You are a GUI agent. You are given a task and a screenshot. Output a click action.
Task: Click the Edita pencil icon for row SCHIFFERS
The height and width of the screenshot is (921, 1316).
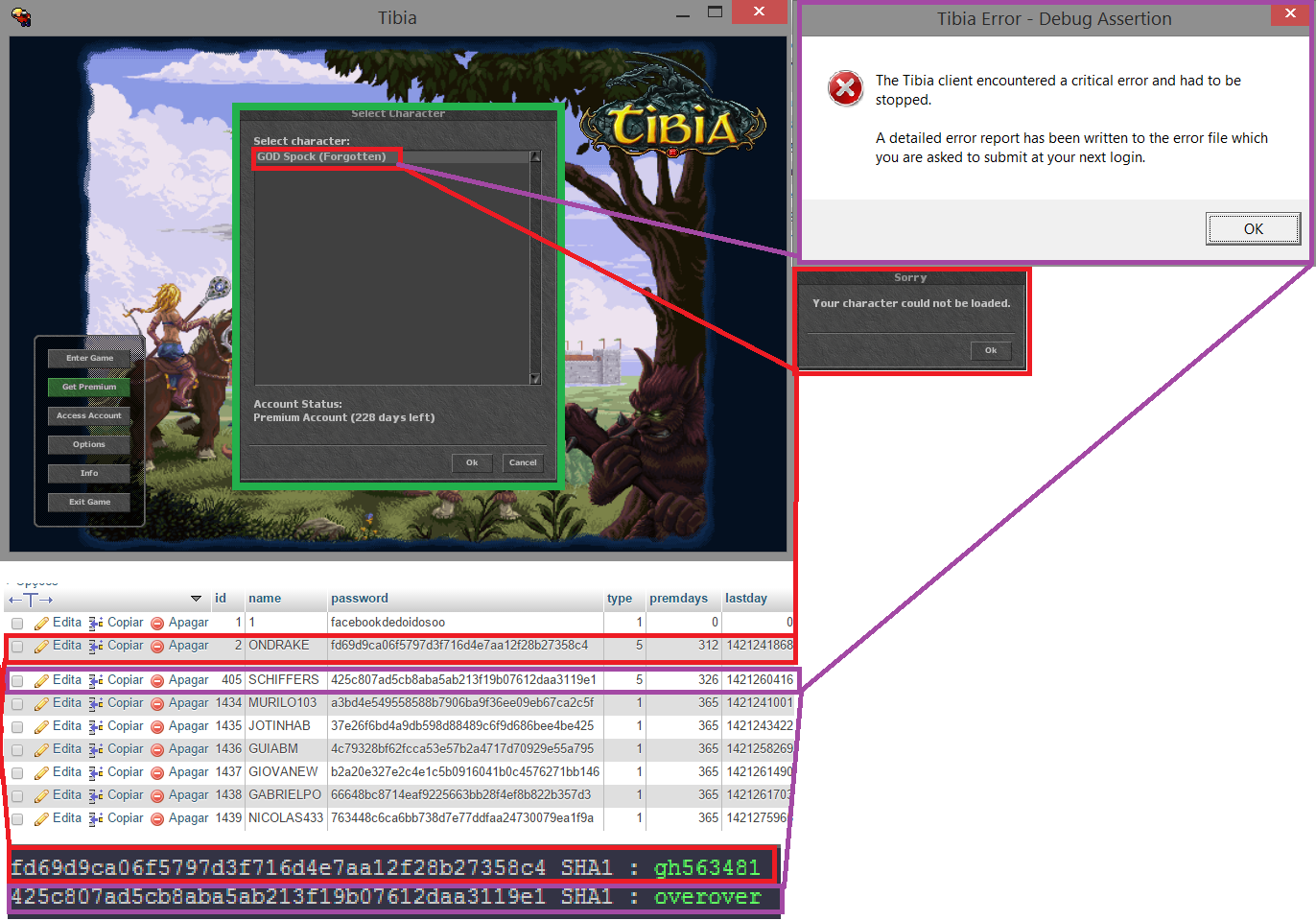tap(41, 681)
